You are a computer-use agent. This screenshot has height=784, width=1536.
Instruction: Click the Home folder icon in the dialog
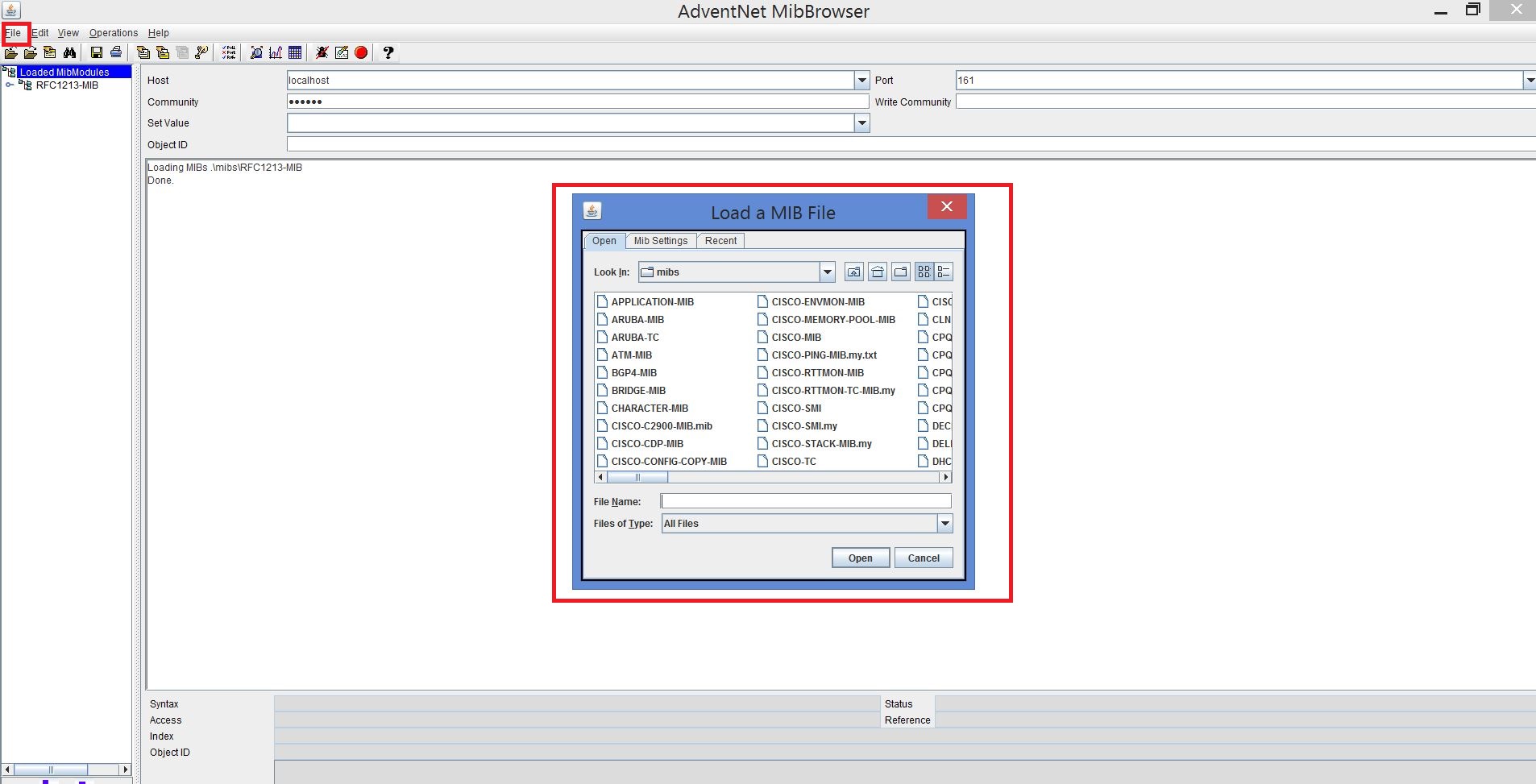pos(878,272)
